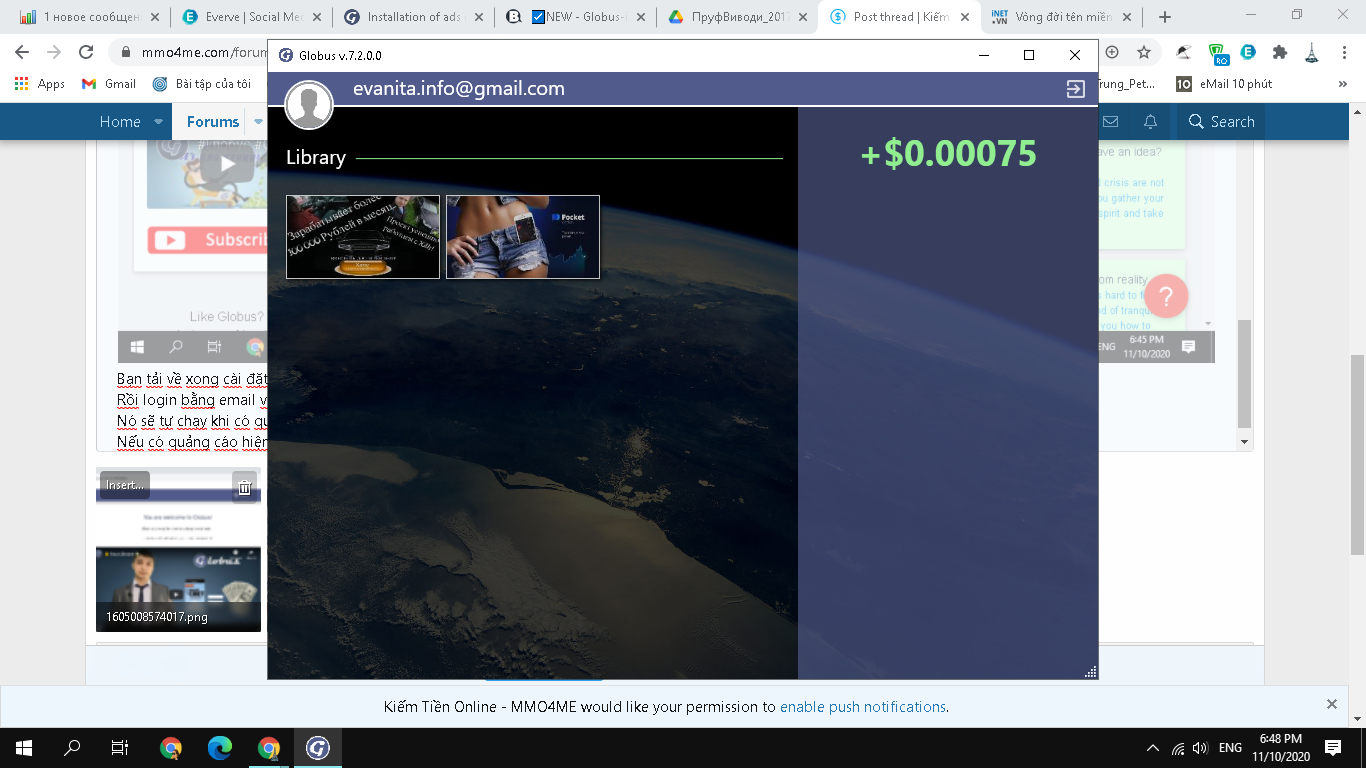
Task: Open Windows taskbar search
Action: click(x=72, y=748)
